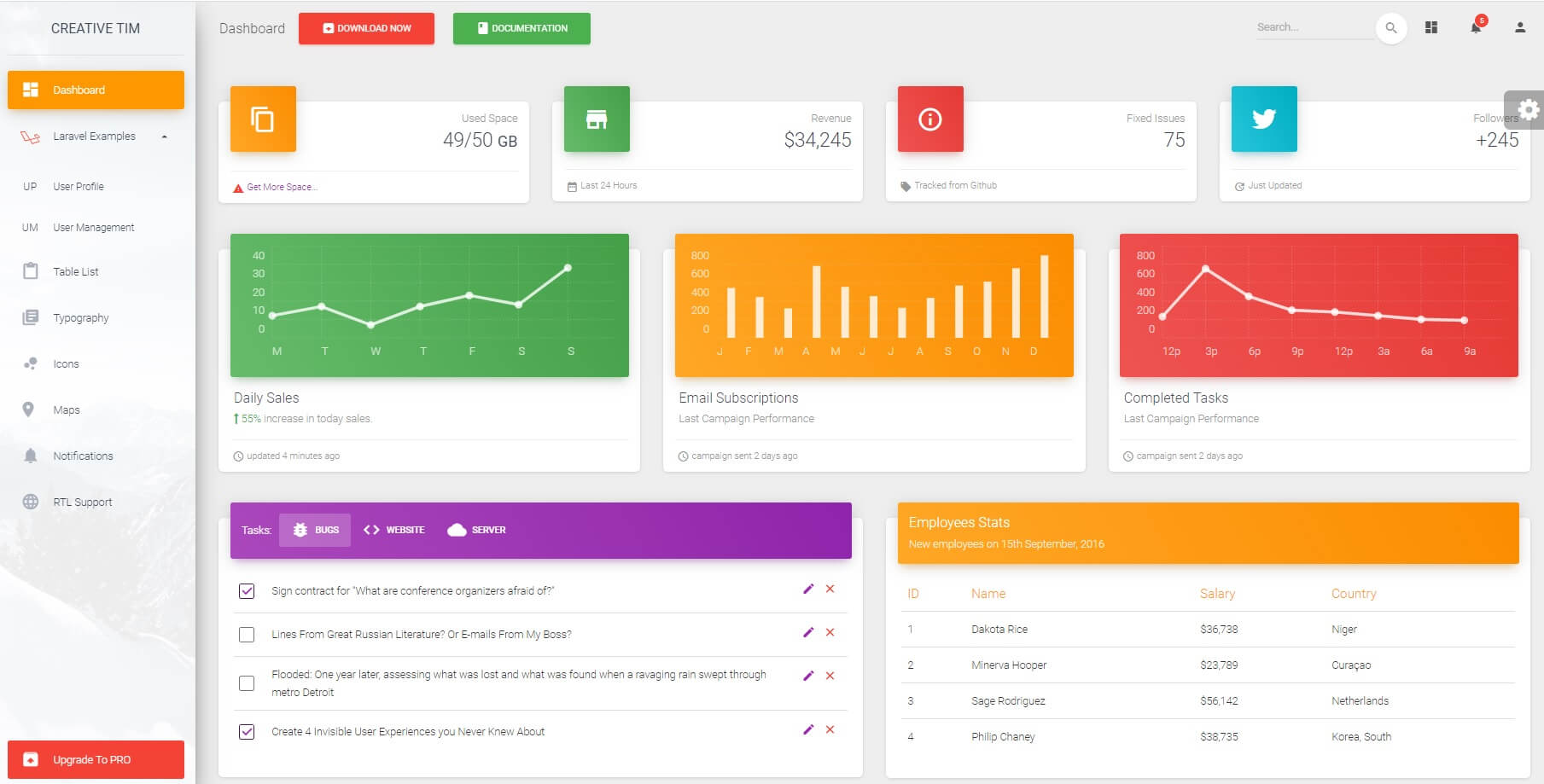
Task: Select the Maps pin icon in sidebar
Action: [x=30, y=409]
